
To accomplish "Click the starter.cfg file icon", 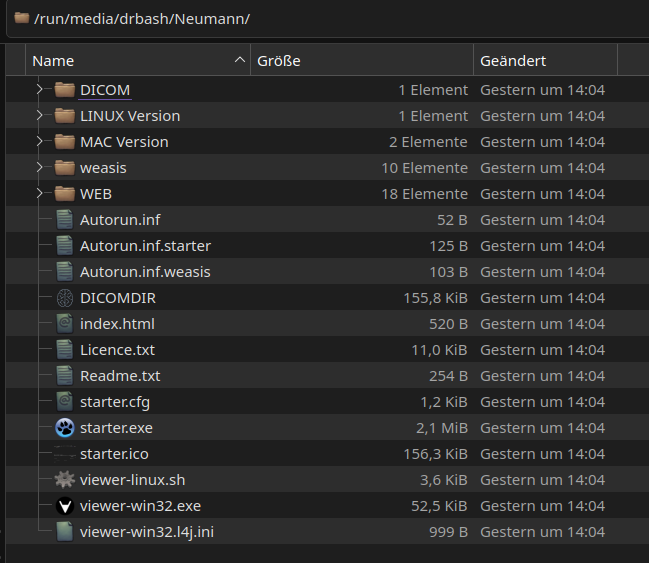I will pos(65,402).
